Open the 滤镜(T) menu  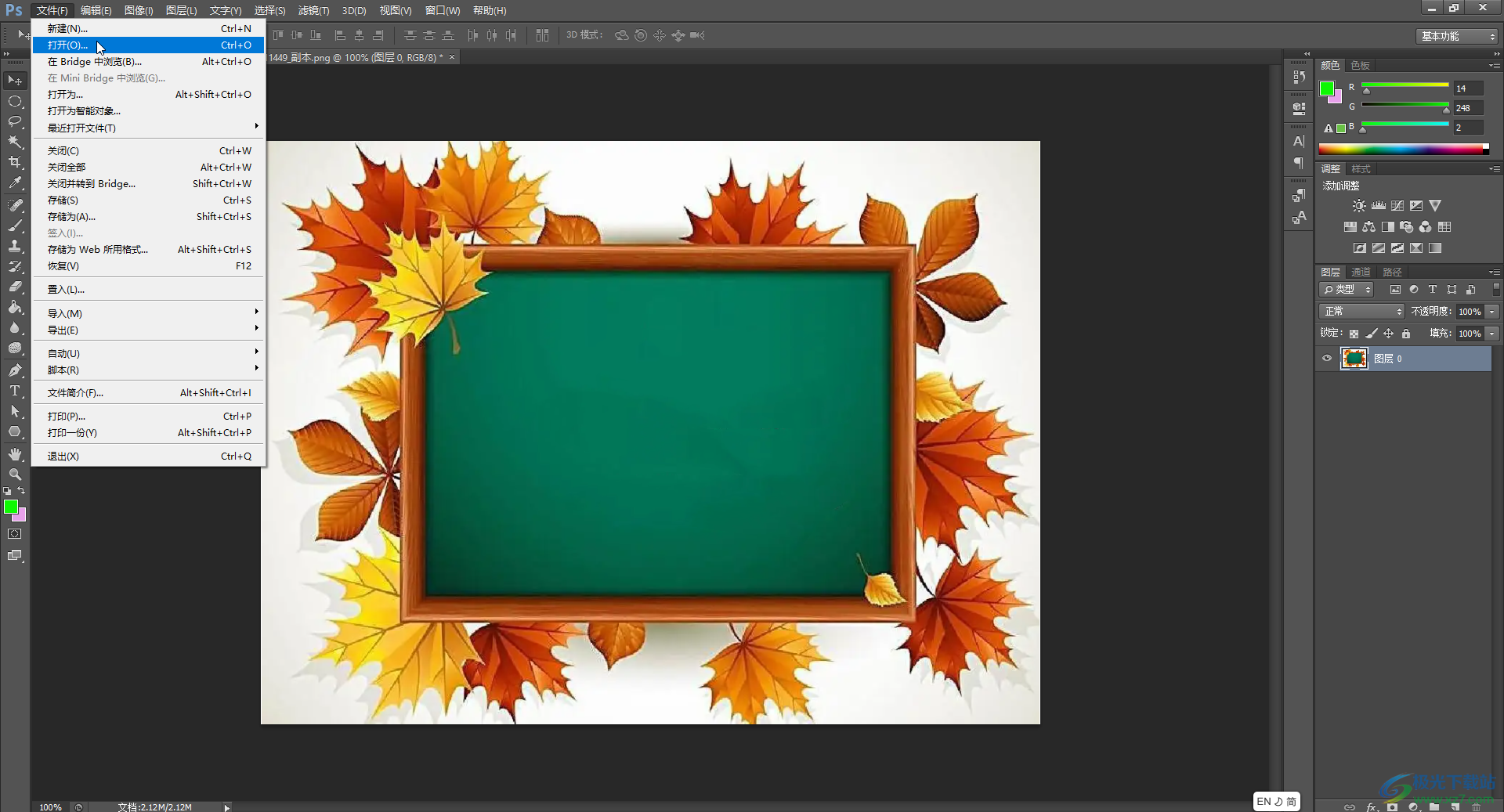(x=313, y=11)
